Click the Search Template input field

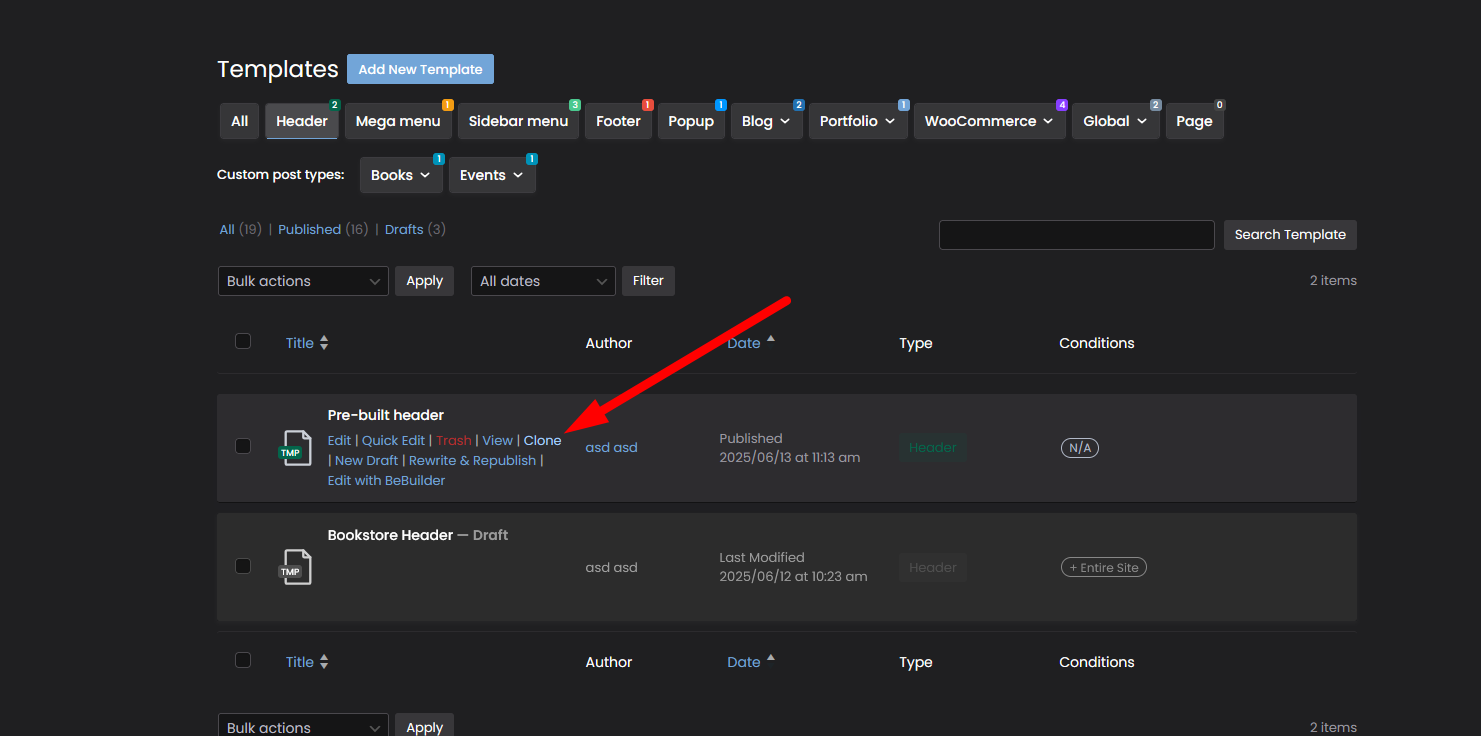[1076, 235]
